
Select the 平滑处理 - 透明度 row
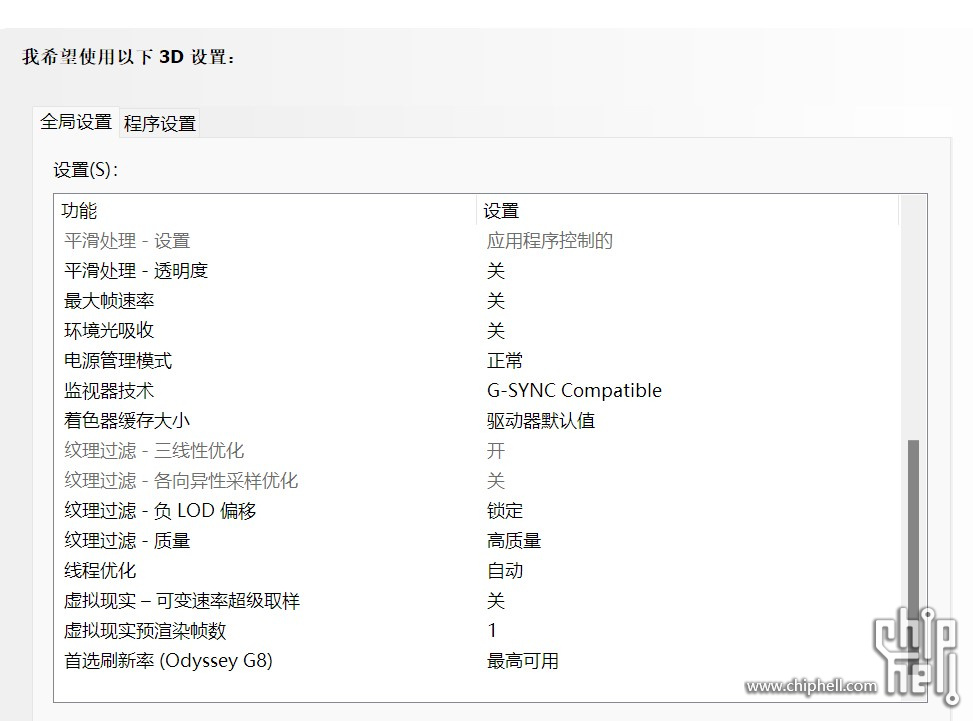(476, 271)
